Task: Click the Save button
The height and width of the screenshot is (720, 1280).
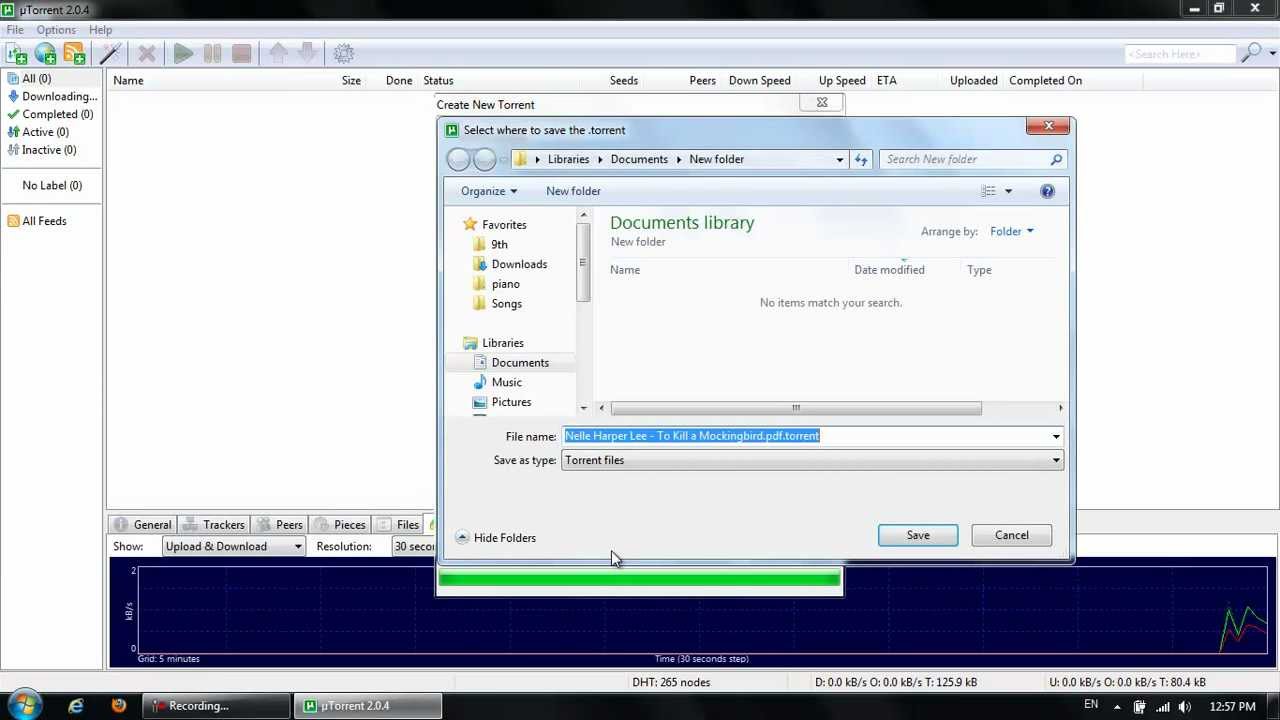Action: [x=918, y=536]
